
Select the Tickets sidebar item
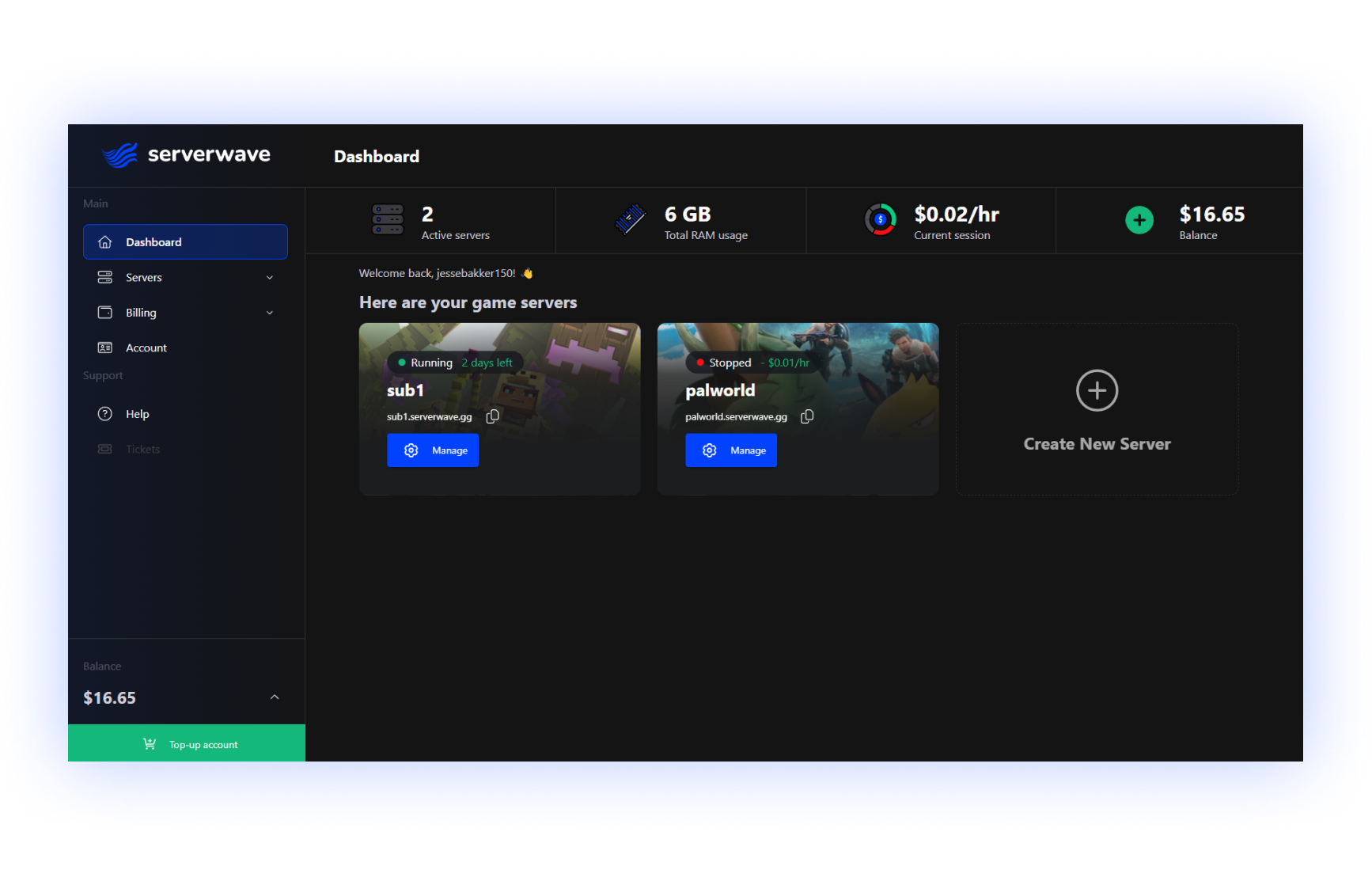coord(142,449)
